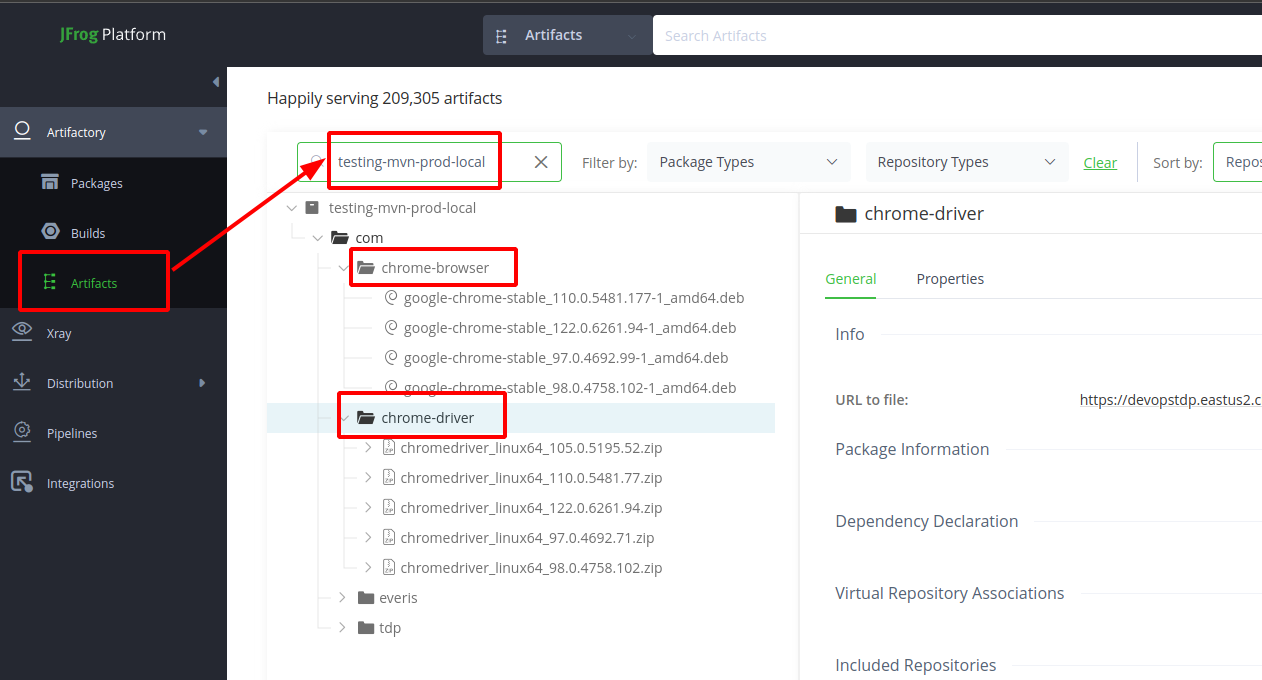Expand the Distribution submenu arrow
The image size is (1262, 680).
pyautogui.click(x=202, y=383)
